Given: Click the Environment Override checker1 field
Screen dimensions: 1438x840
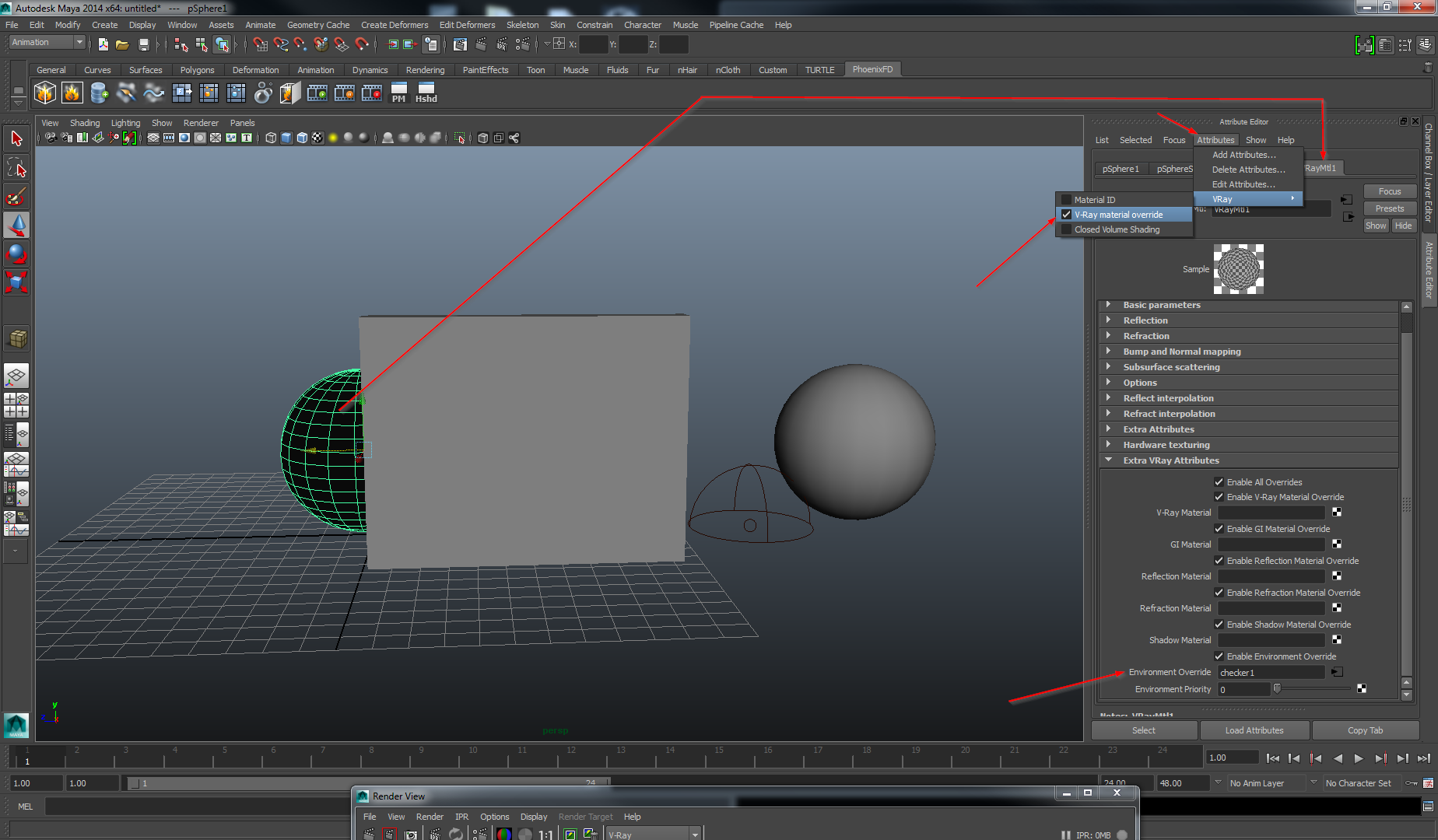Looking at the screenshot, I should [1271, 673].
